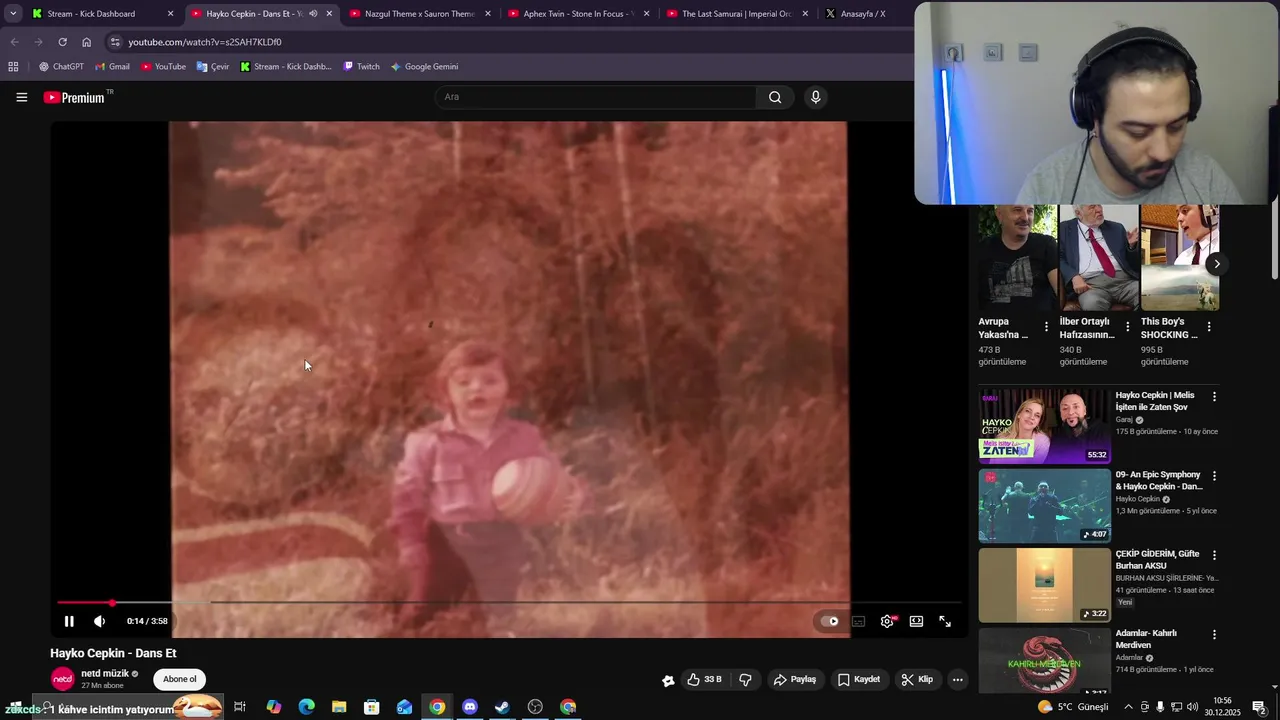The width and height of the screenshot is (1280, 720).
Task: Open Gmail bookmark
Action: pyautogui.click(x=112, y=67)
